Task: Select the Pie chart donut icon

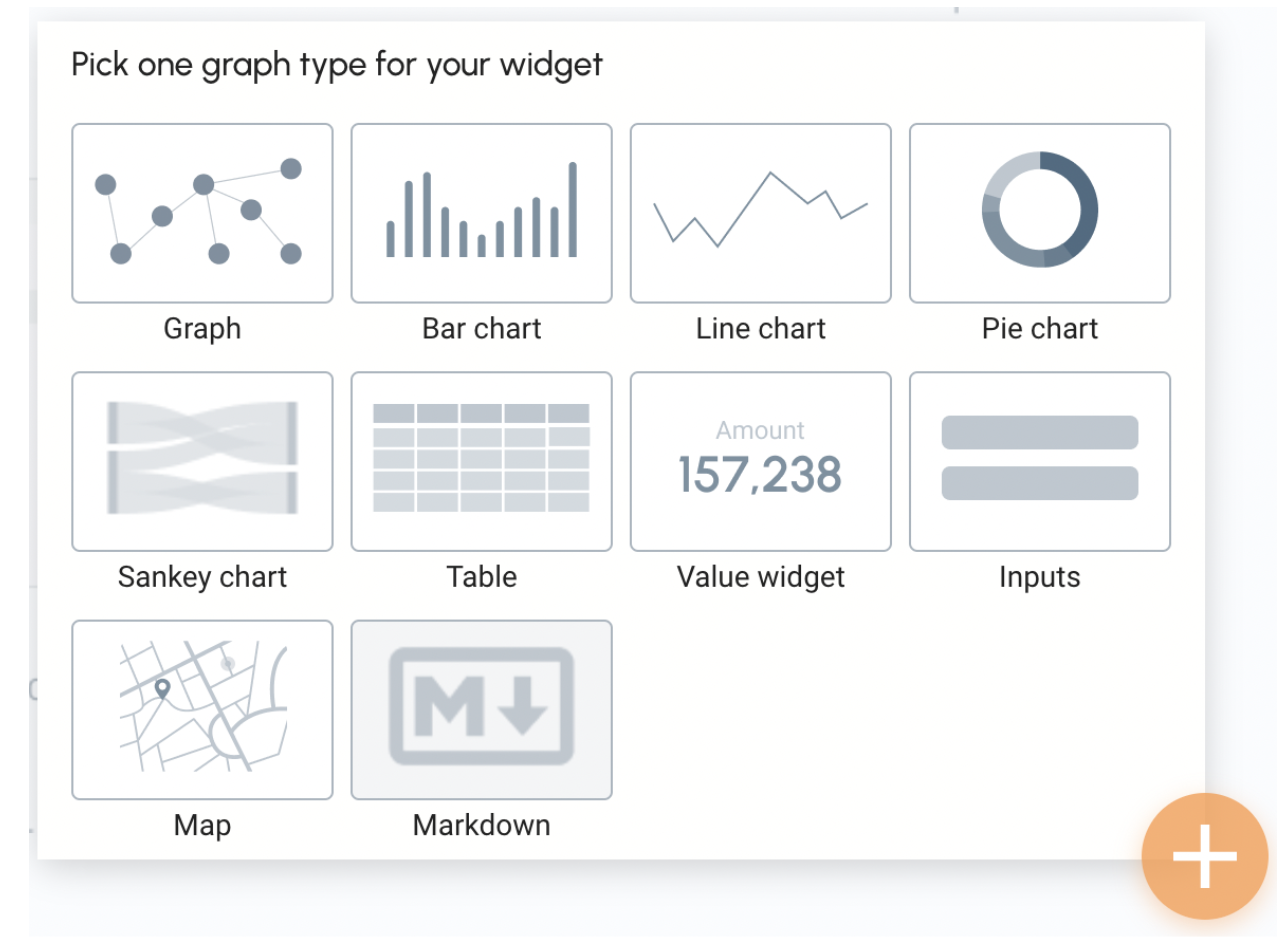Action: [1039, 211]
